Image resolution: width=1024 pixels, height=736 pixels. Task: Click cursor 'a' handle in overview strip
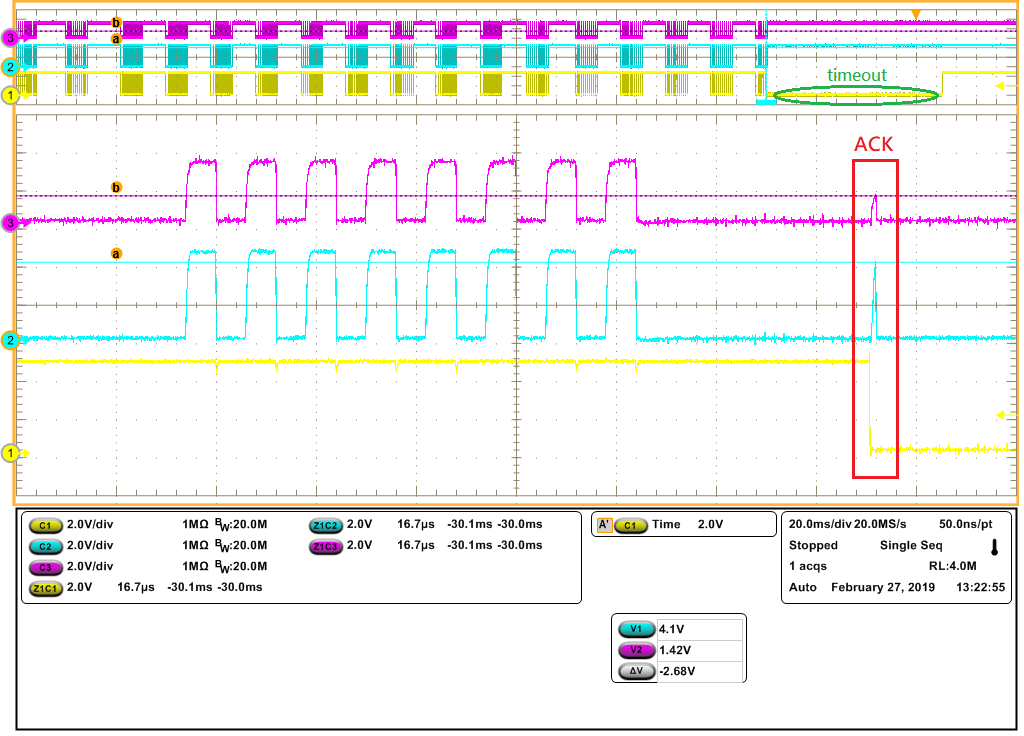pyautogui.click(x=116, y=40)
